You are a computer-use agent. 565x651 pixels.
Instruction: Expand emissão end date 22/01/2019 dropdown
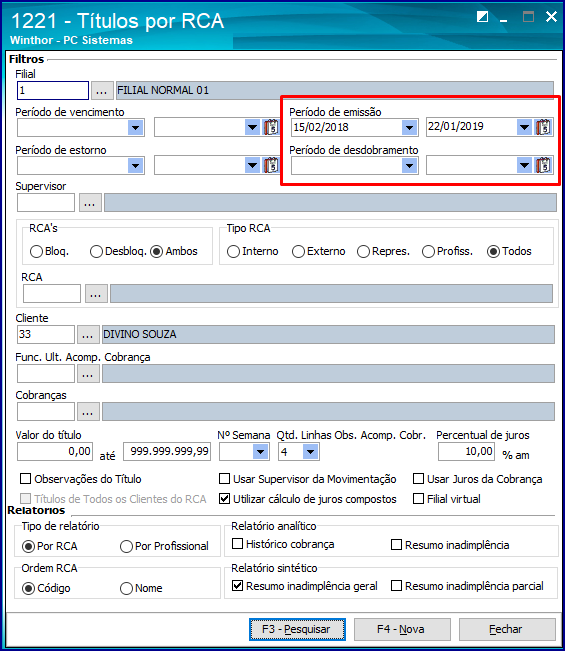pyautogui.click(x=525, y=127)
